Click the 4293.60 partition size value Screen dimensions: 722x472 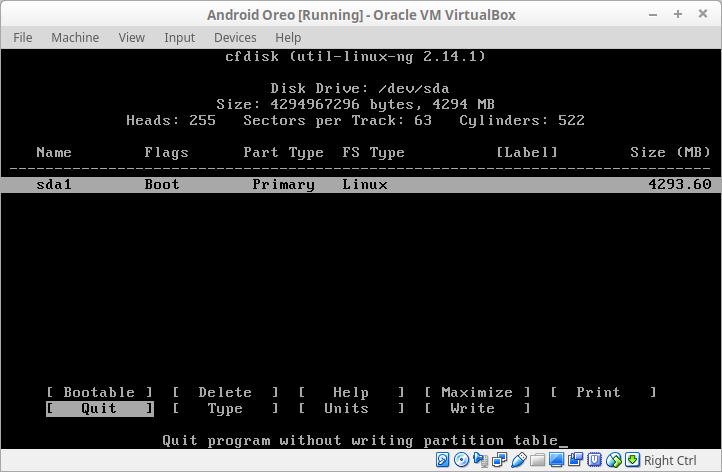[x=680, y=185]
